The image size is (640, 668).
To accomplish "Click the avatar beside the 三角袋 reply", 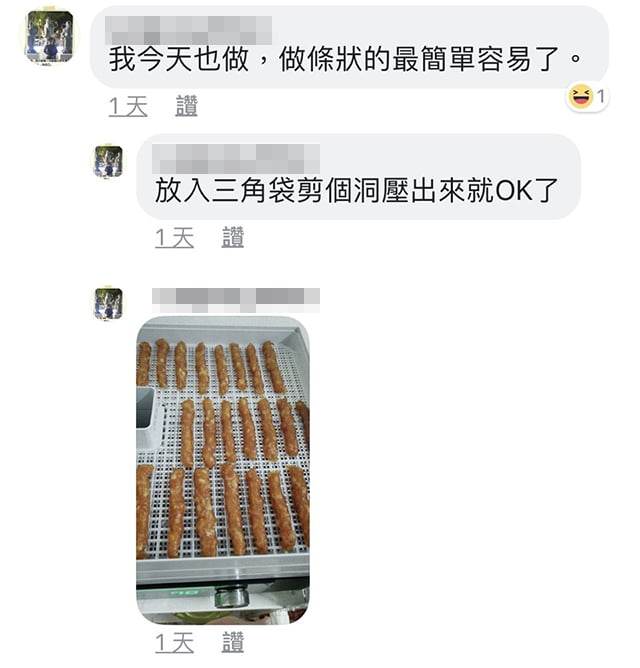I will point(108,161).
